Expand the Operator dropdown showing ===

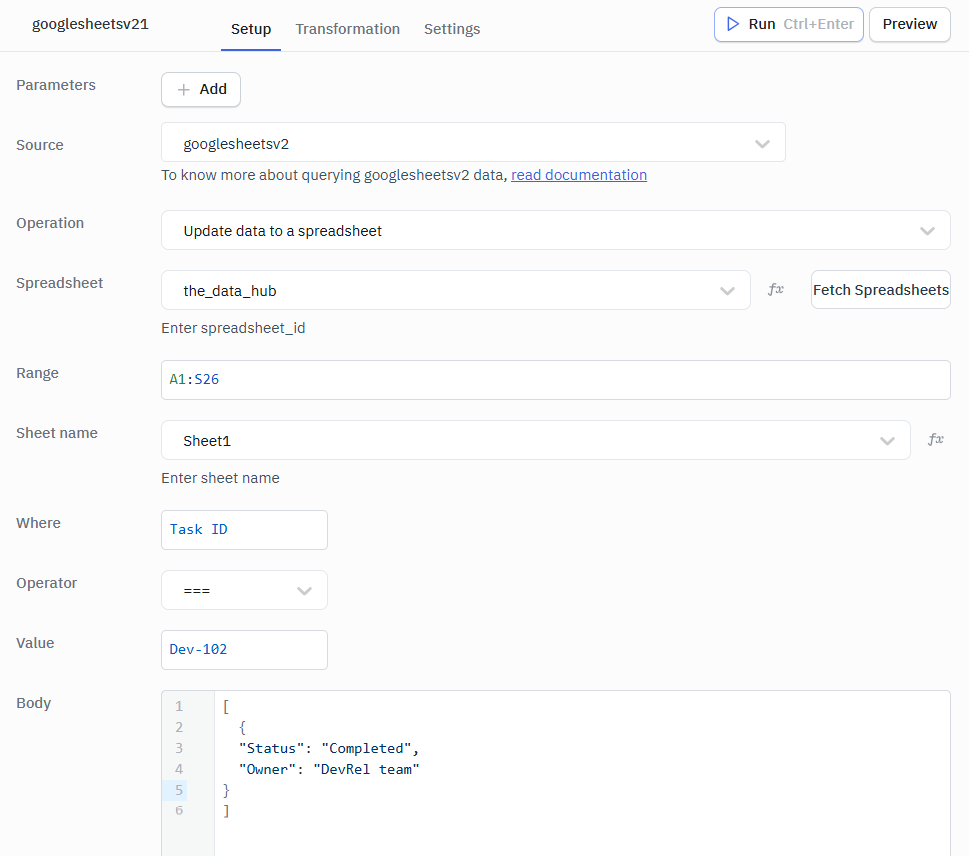coord(244,591)
